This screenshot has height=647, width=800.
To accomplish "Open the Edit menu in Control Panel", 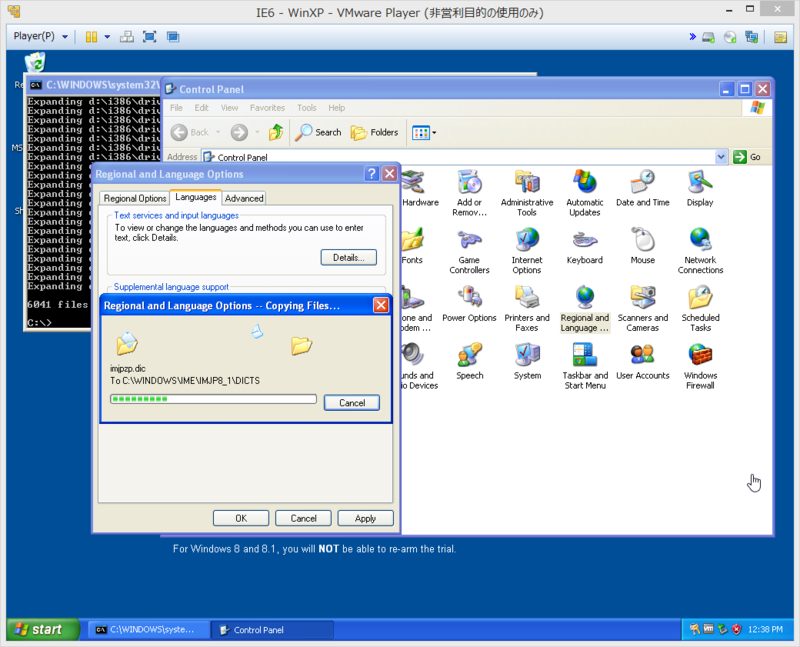I will tap(201, 108).
